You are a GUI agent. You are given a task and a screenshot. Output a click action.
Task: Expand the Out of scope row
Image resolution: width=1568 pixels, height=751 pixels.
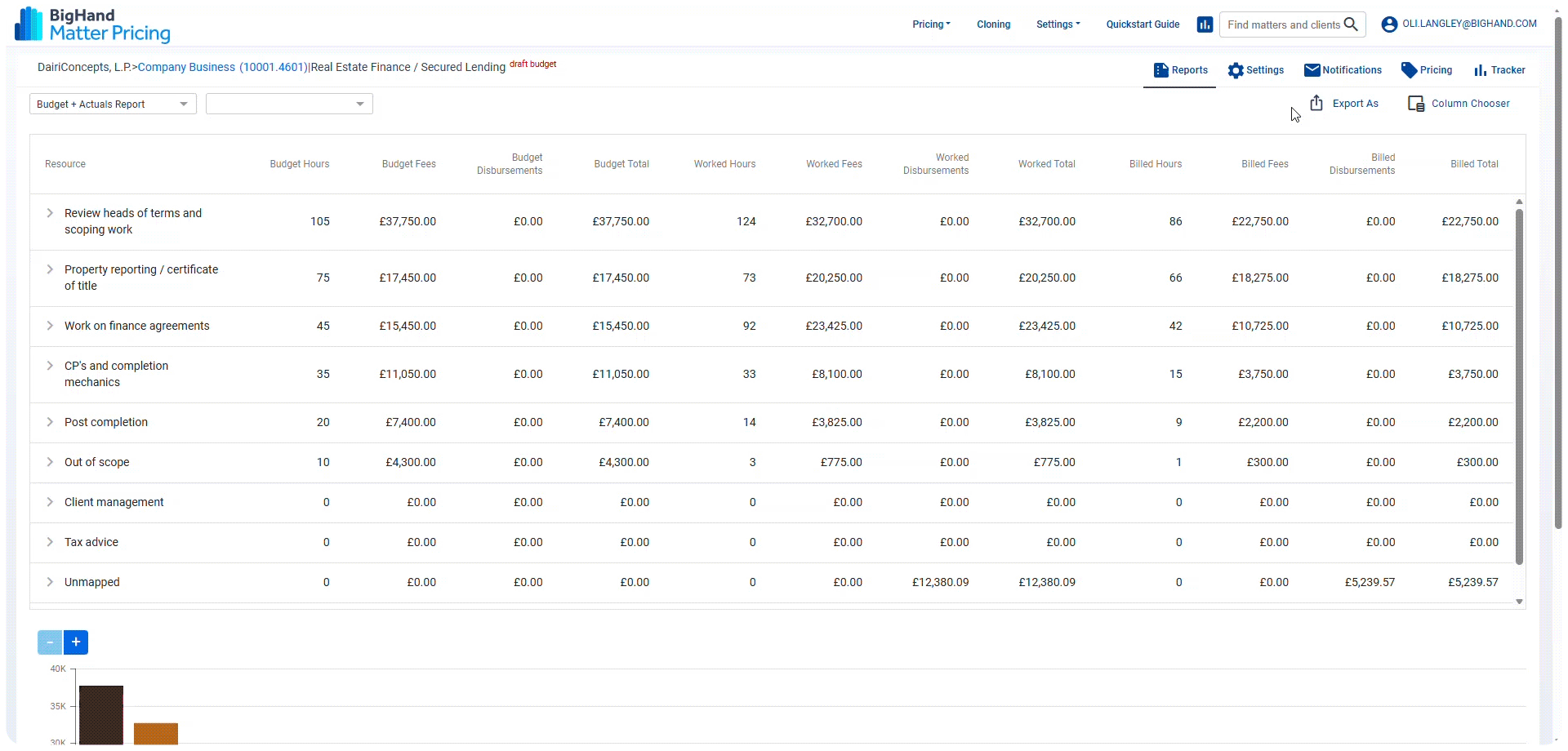click(50, 462)
